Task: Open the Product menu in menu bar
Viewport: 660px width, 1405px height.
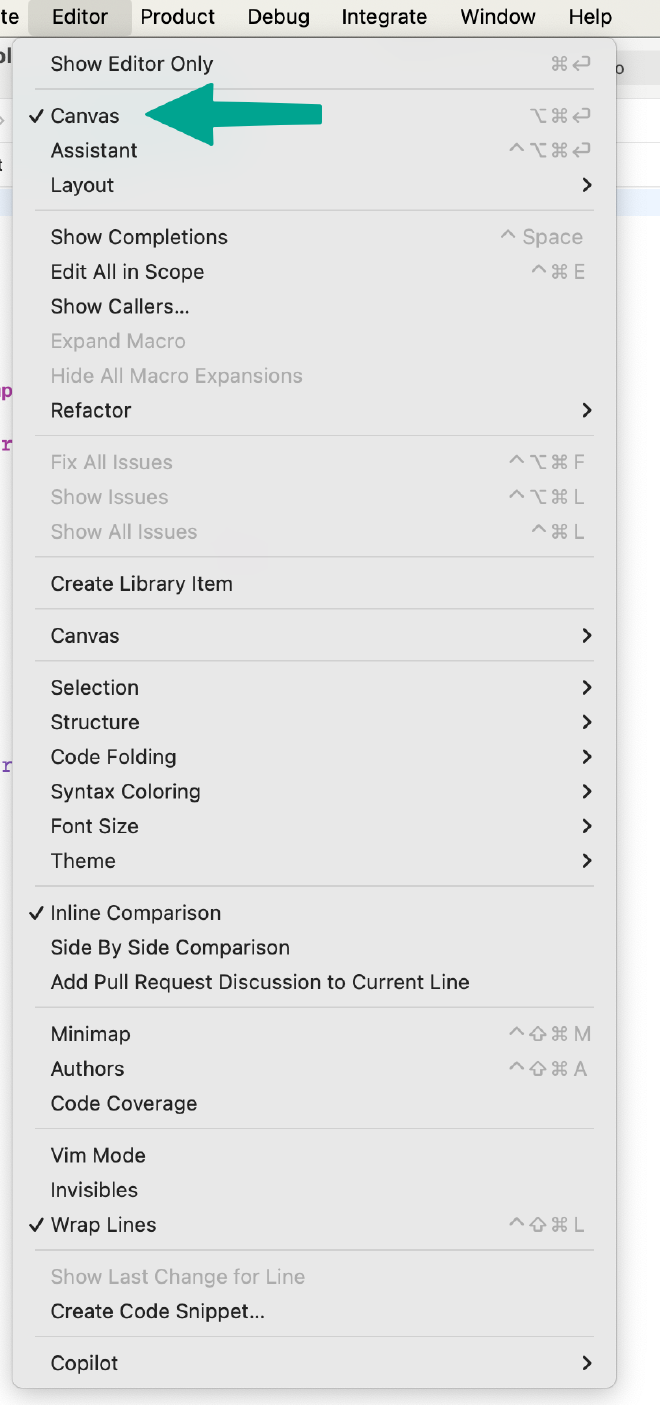Action: click(178, 17)
